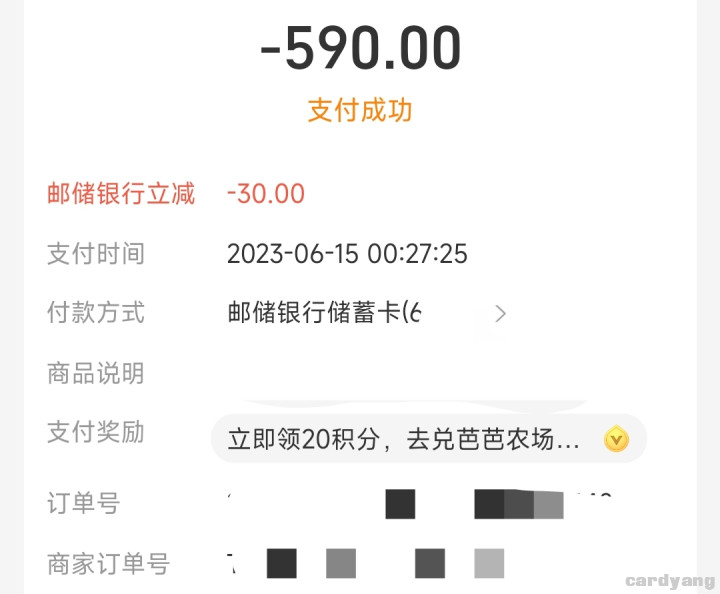Tap the -590.00 payment amount
The width and height of the screenshot is (720, 594).
[x=360, y=48]
